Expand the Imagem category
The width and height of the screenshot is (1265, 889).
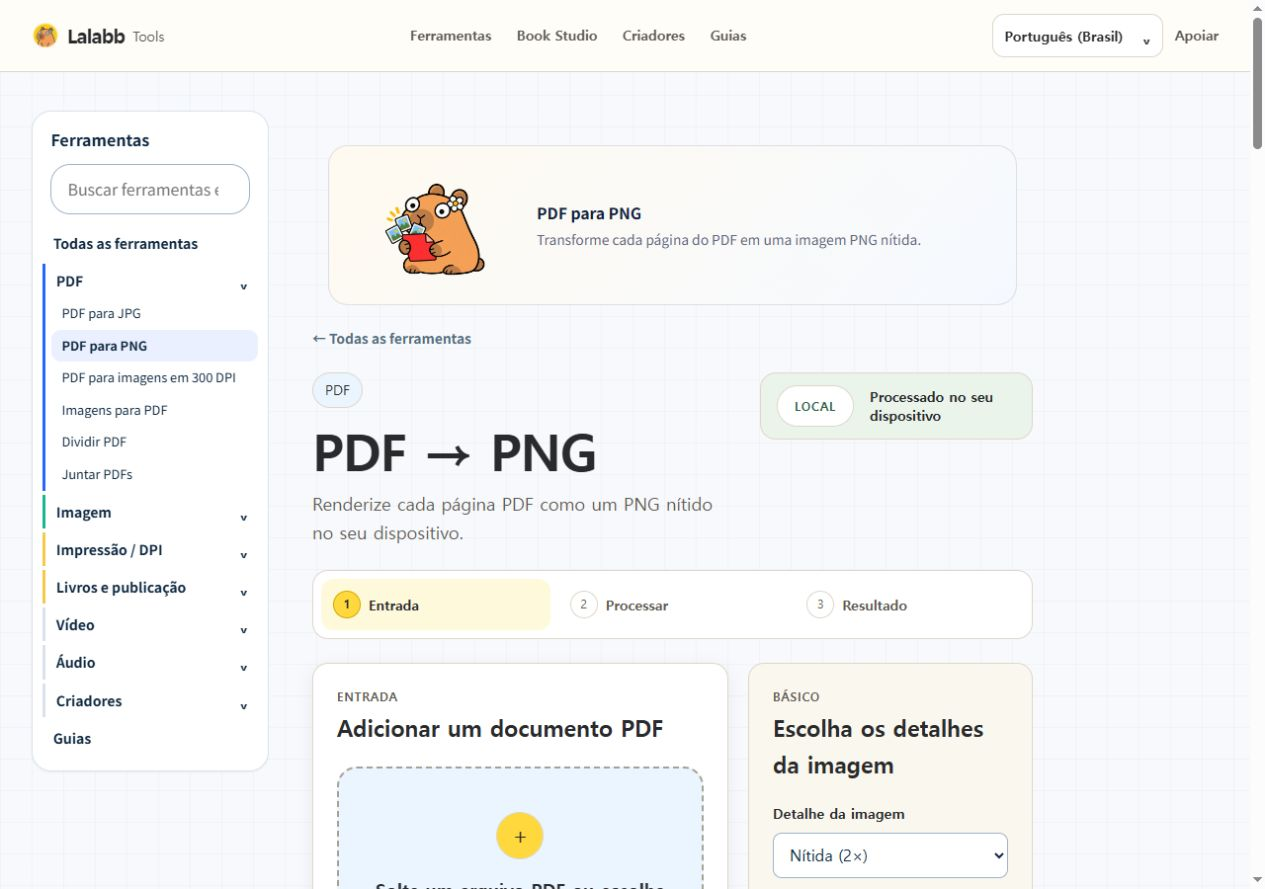coord(243,517)
